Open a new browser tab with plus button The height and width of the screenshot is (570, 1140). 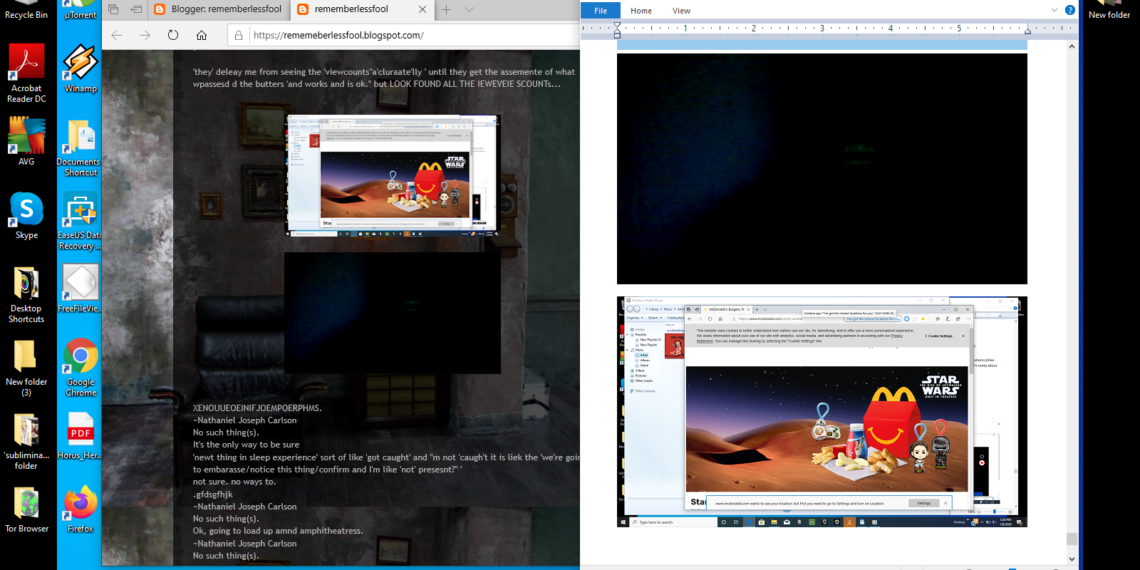click(446, 9)
